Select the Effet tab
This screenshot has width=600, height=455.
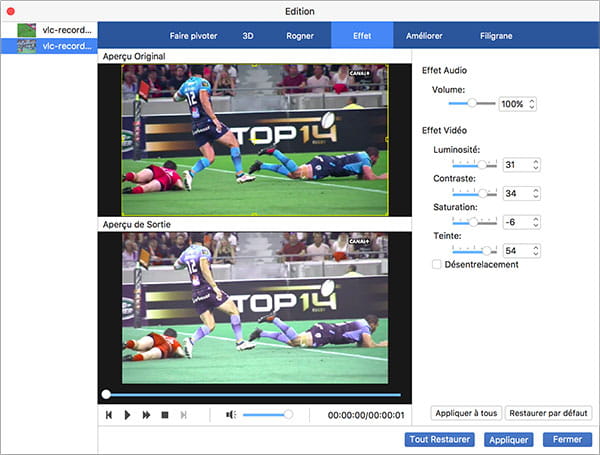tap(362, 36)
